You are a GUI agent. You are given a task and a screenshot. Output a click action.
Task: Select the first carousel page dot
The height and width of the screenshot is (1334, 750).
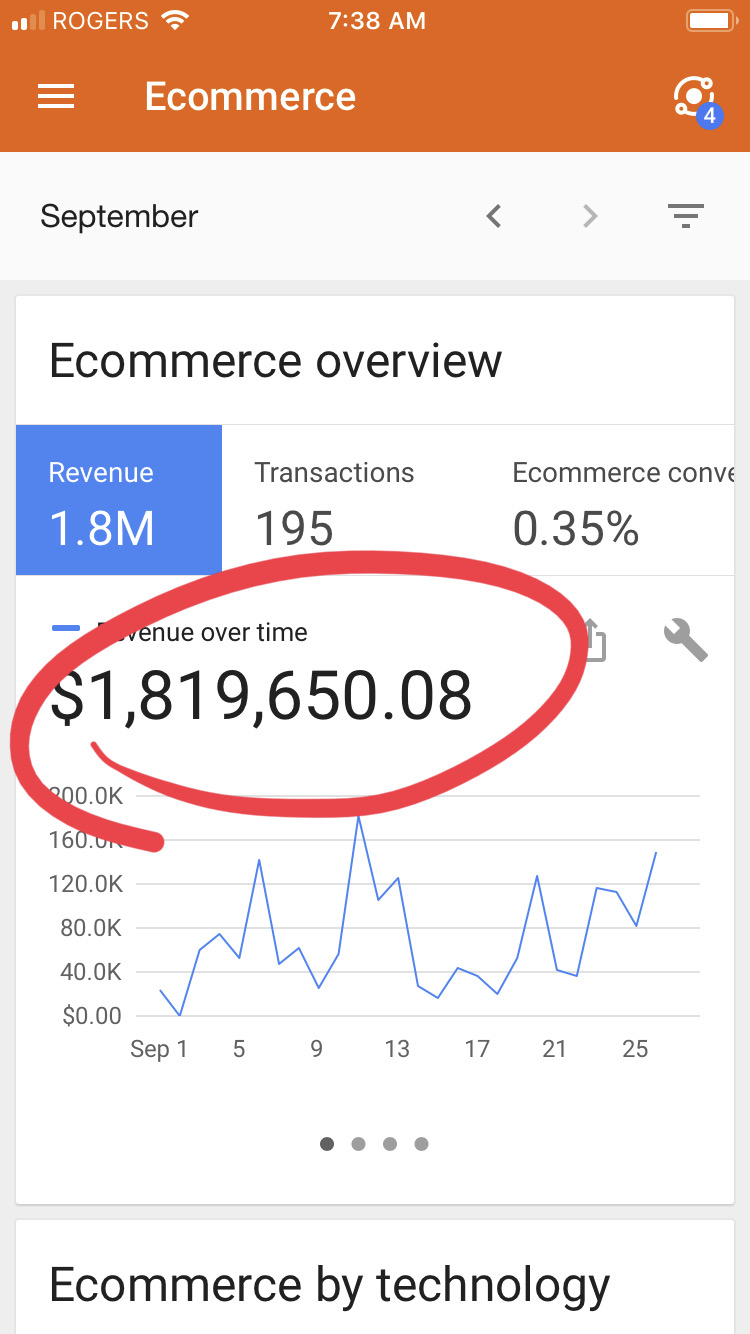327,1144
